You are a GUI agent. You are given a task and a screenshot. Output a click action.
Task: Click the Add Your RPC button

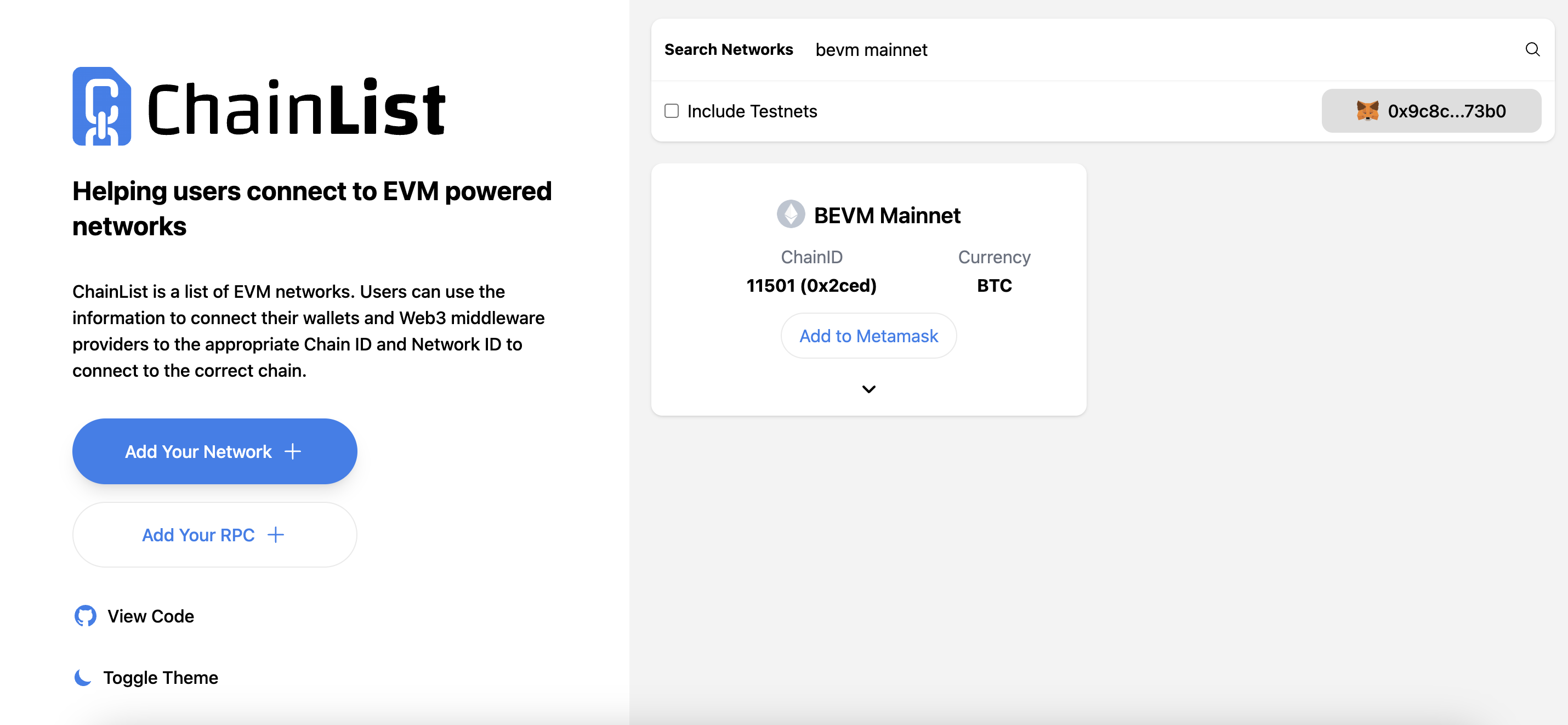click(x=214, y=535)
